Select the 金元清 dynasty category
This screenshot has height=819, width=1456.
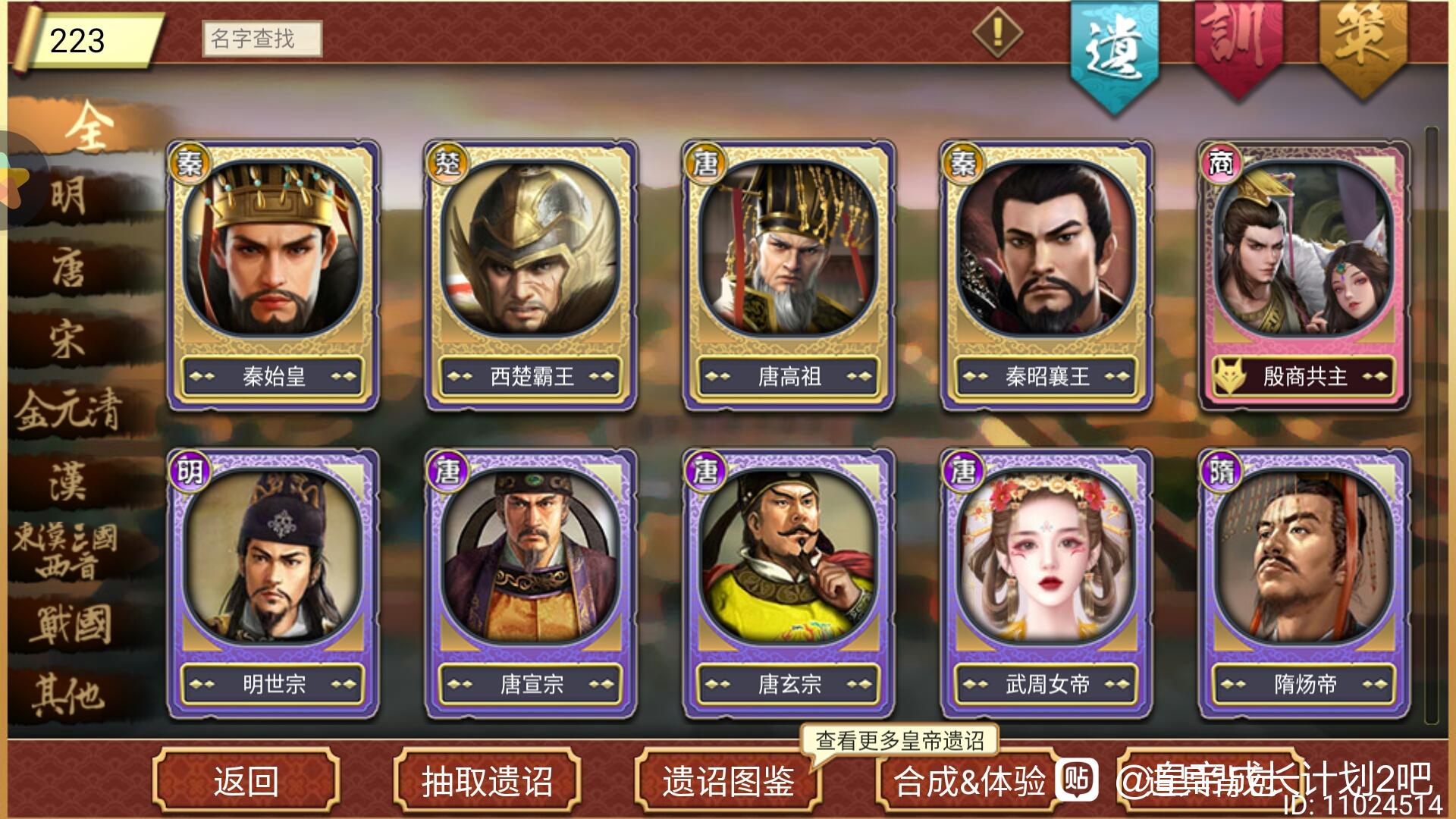pyautogui.click(x=68, y=410)
